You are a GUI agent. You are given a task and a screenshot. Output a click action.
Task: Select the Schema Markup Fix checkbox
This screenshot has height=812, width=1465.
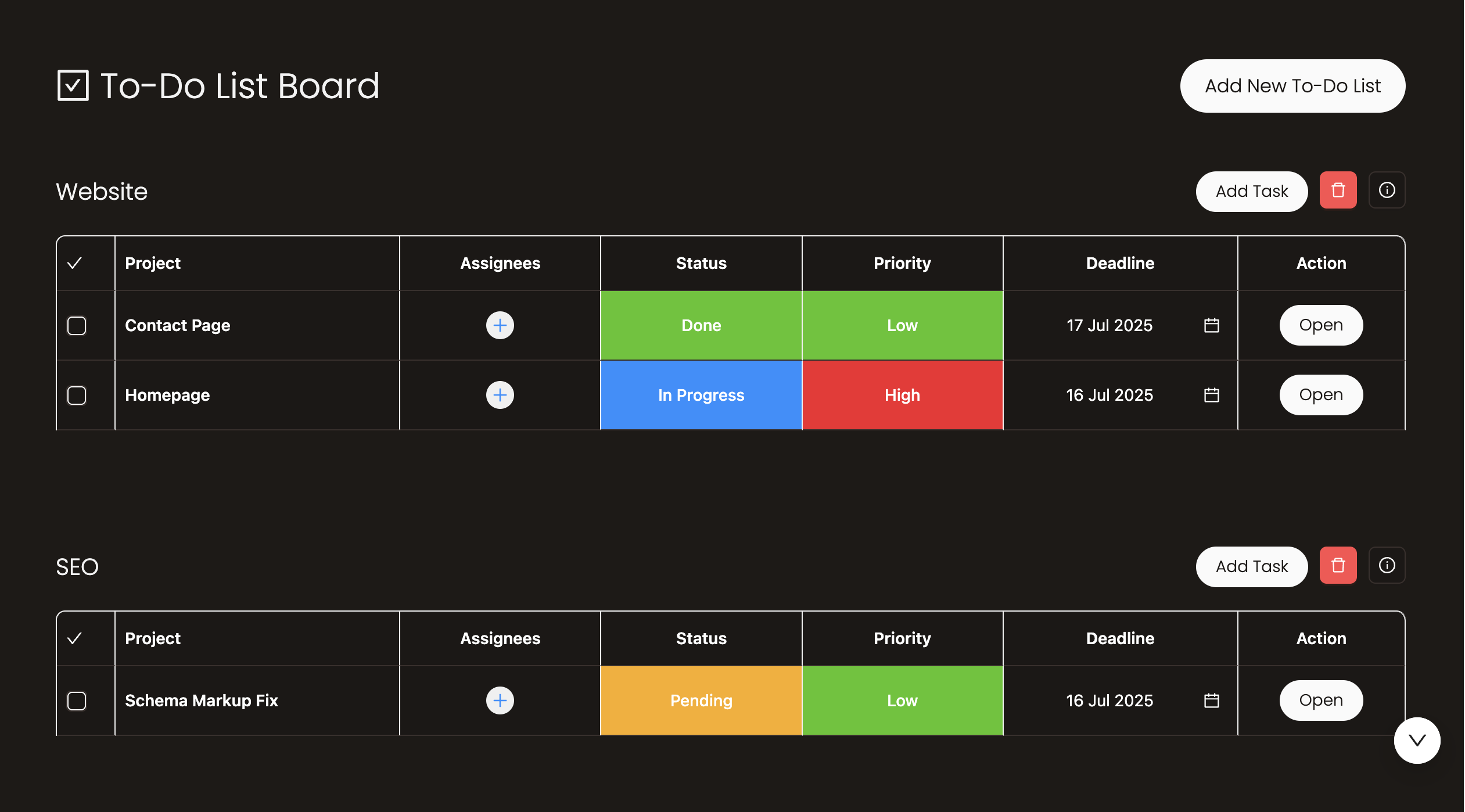click(x=77, y=700)
